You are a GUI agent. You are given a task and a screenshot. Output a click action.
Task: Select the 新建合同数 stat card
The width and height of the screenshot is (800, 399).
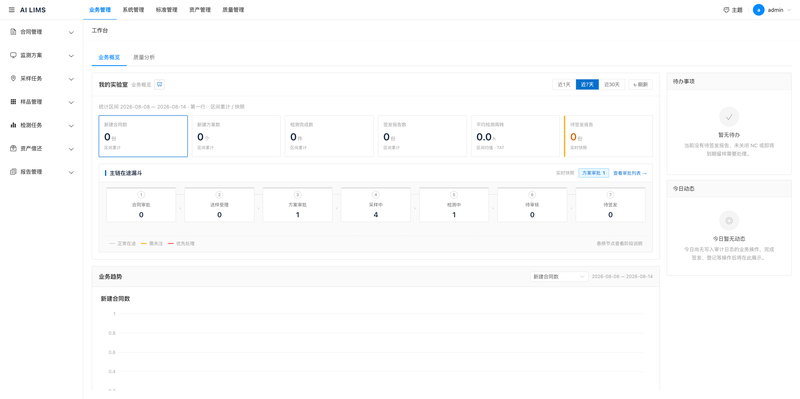143,136
